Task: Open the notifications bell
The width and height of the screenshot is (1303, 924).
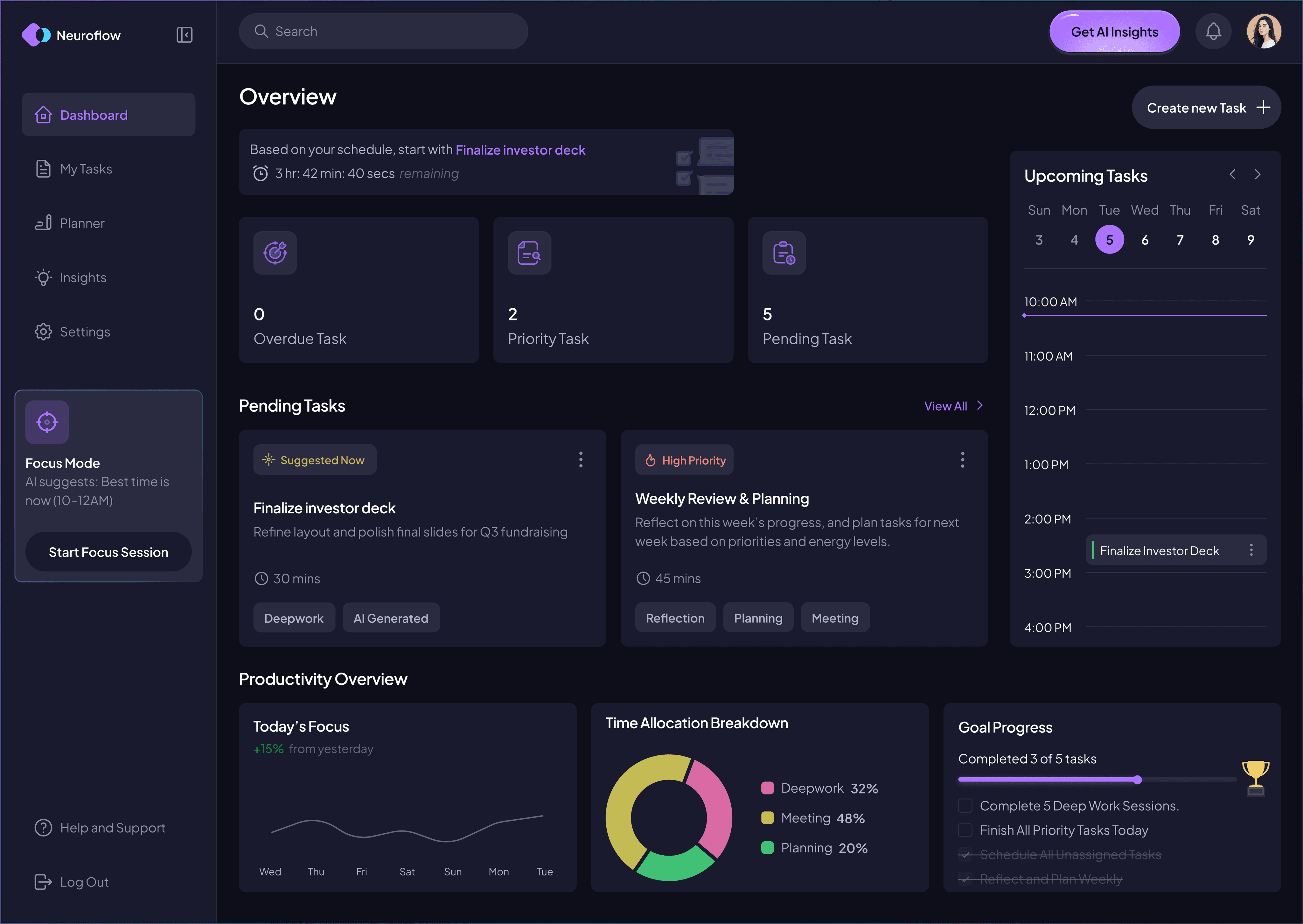Action: (1213, 32)
